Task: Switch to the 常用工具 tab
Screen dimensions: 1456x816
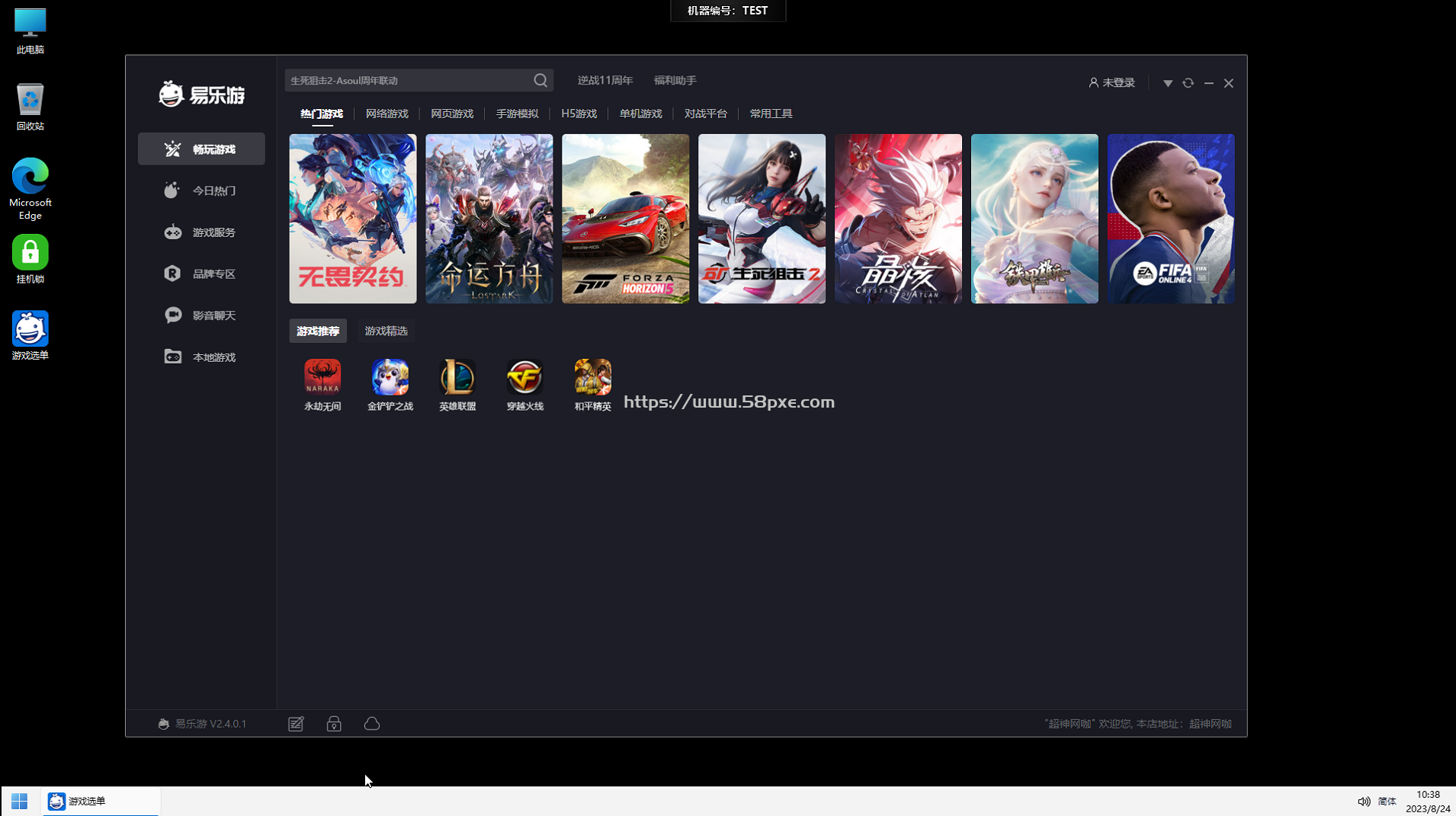Action: pos(771,114)
